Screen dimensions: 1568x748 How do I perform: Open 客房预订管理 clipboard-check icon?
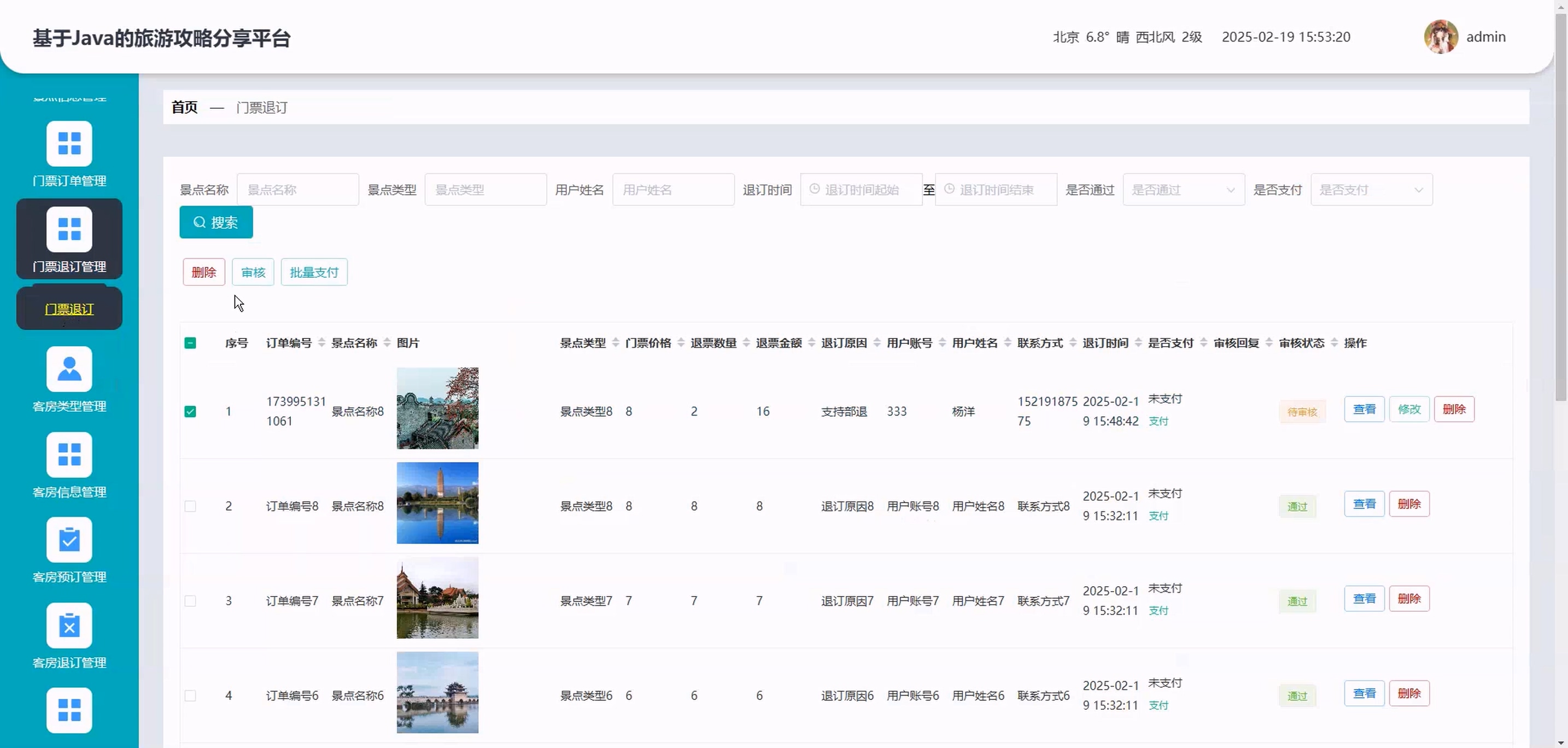tap(69, 540)
